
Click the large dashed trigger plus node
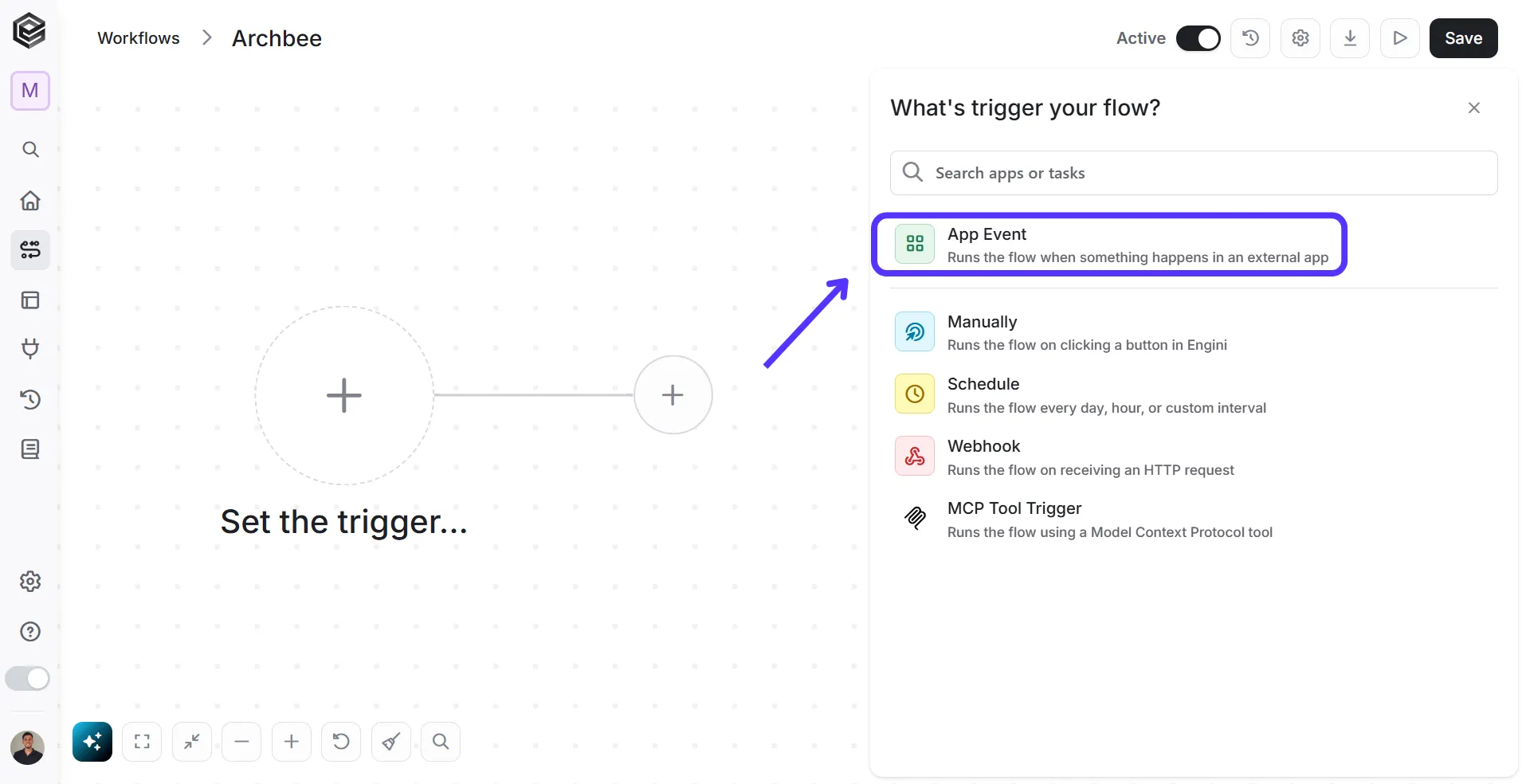click(344, 395)
